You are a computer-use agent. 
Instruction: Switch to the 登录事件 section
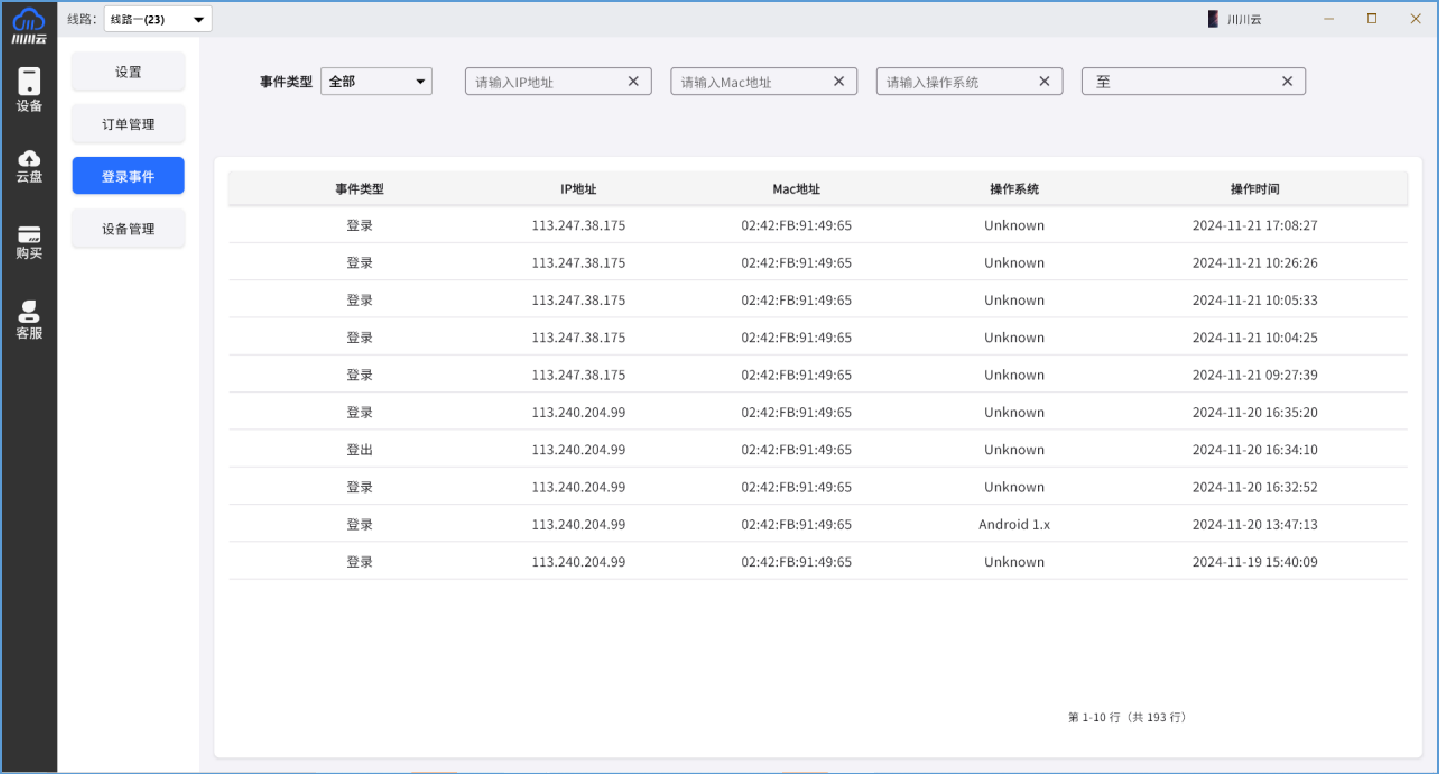point(128,175)
